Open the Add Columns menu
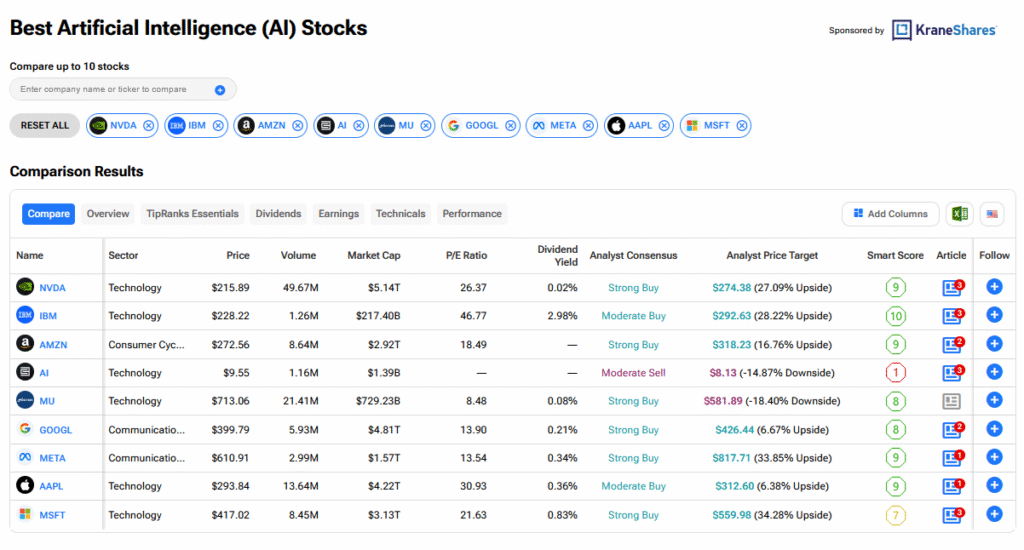Viewport: 1024px width, 550px height. click(x=890, y=214)
